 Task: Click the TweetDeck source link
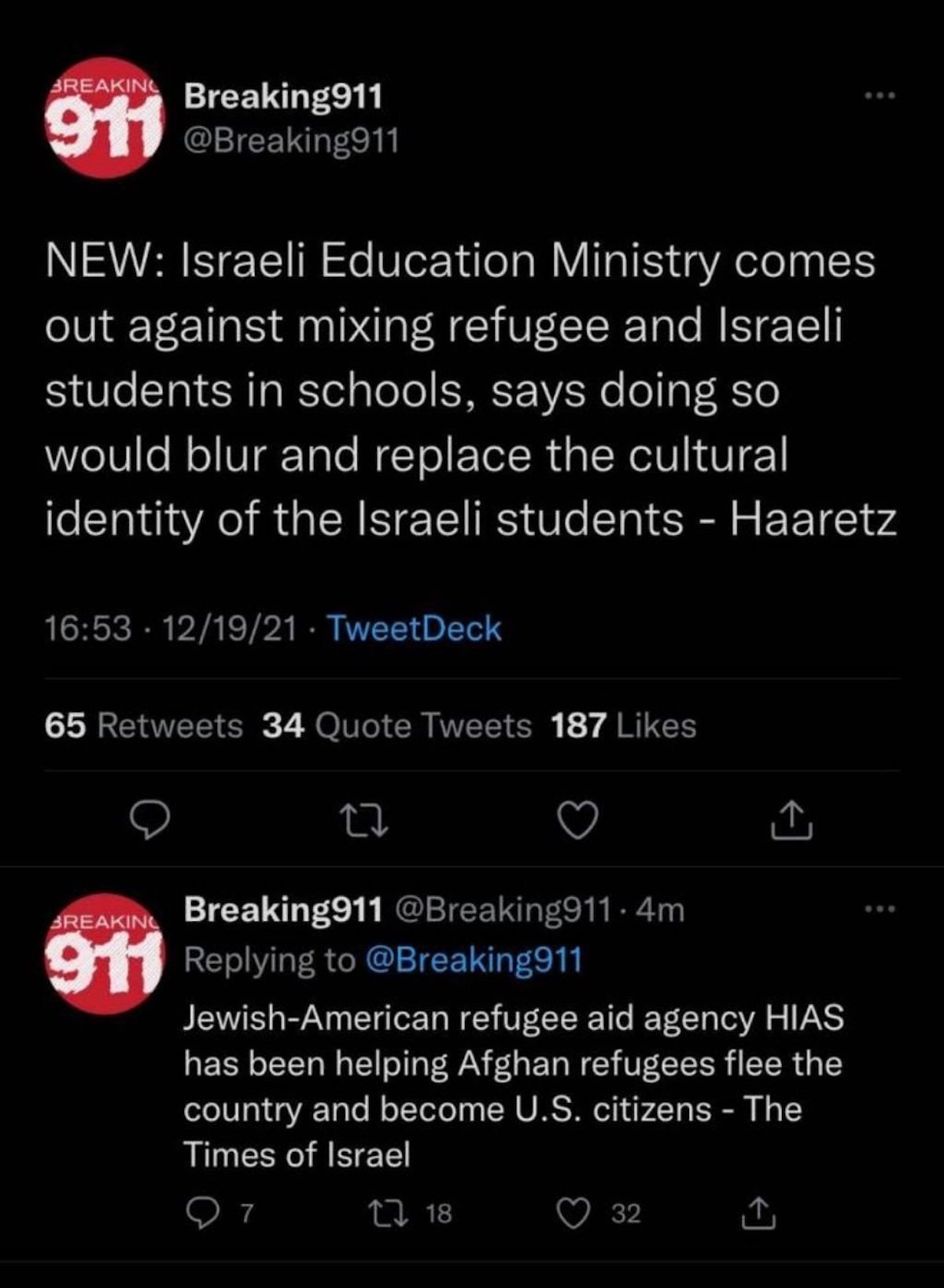coord(413,629)
